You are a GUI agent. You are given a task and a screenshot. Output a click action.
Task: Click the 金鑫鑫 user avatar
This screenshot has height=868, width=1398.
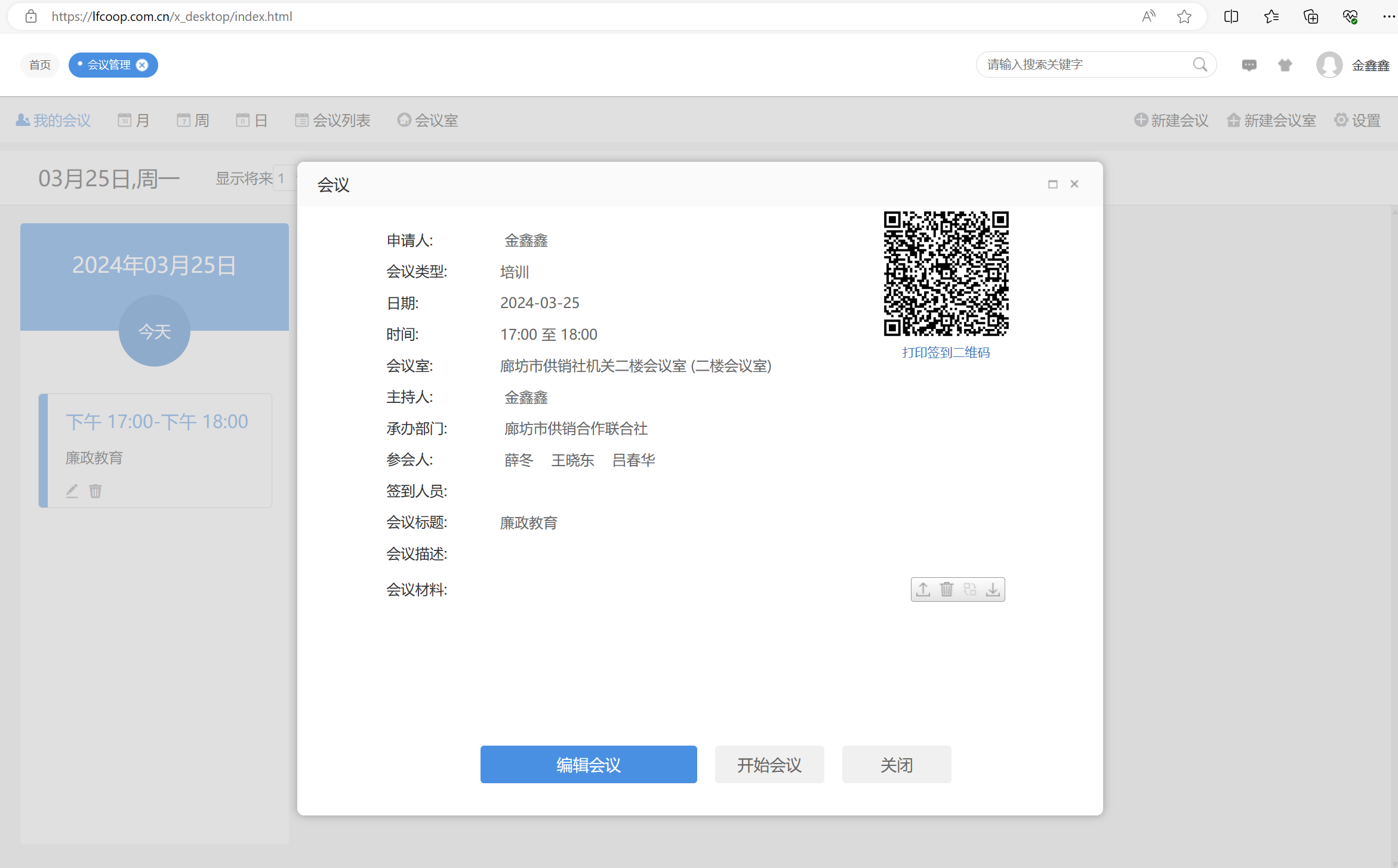[1329, 65]
